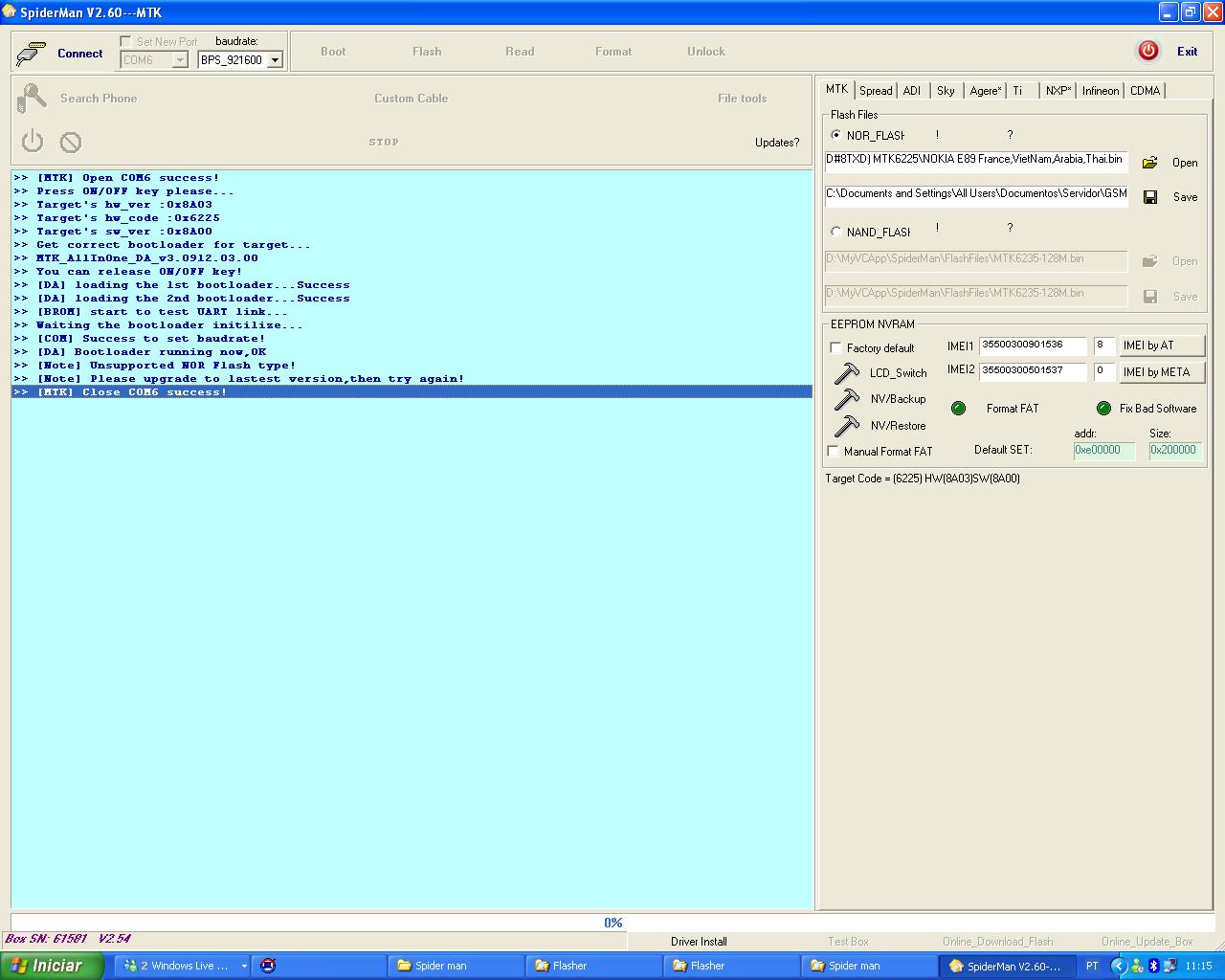Click the NV/Backup hammer icon

pyautogui.click(x=847, y=398)
